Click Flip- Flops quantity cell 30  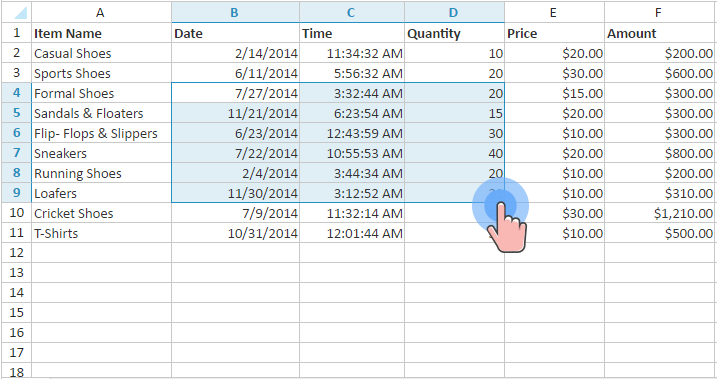[454, 133]
